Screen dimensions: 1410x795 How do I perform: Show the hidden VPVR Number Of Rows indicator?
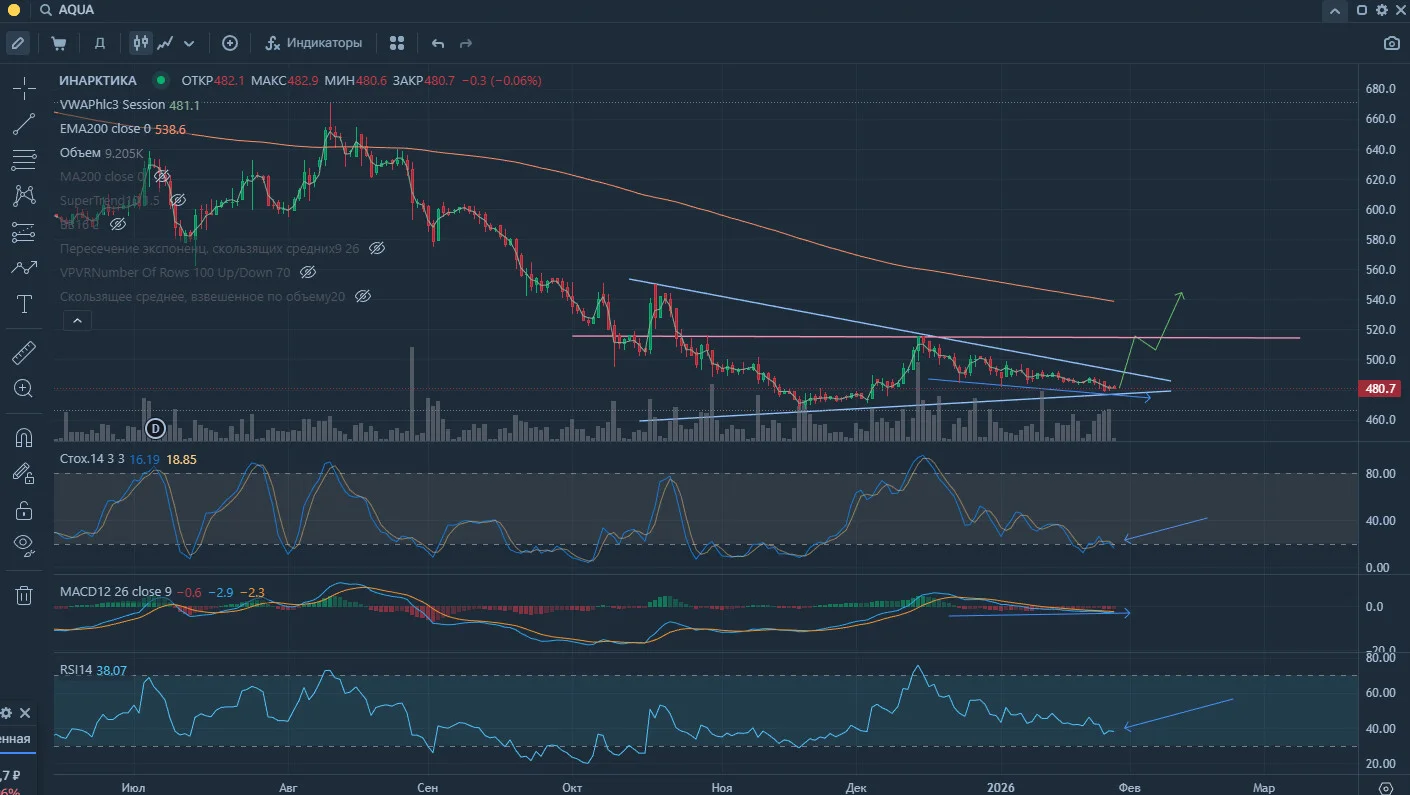[308, 272]
